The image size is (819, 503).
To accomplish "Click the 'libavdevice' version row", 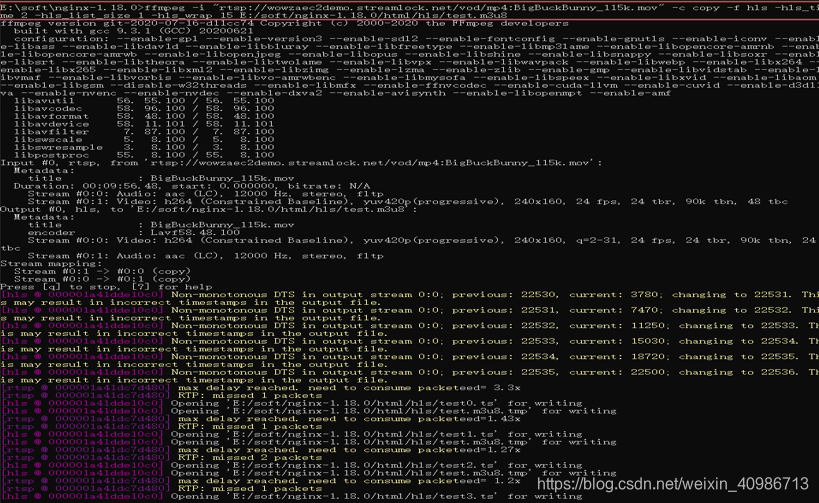I will 144,124.
